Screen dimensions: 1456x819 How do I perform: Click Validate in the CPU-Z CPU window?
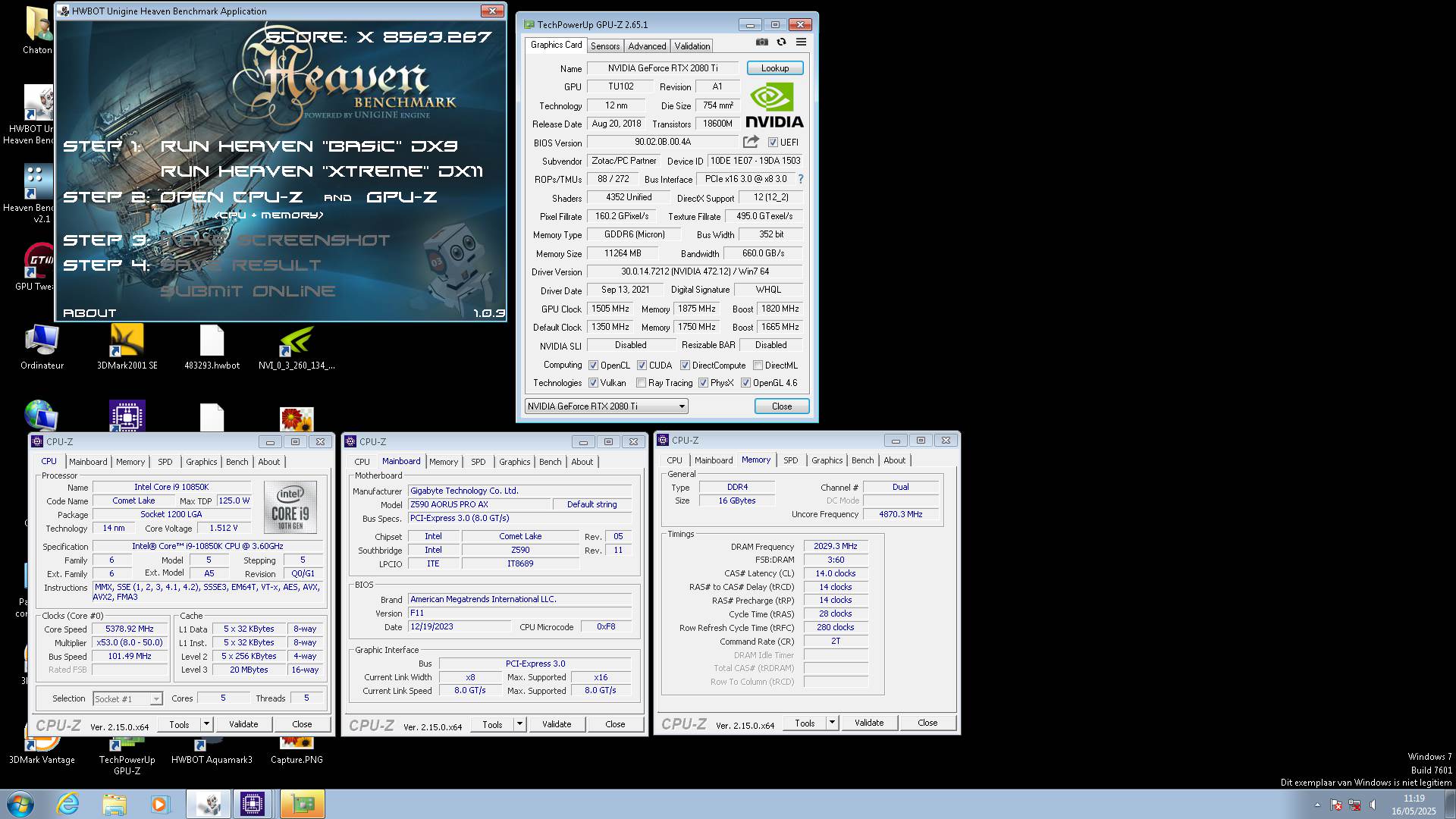click(243, 724)
